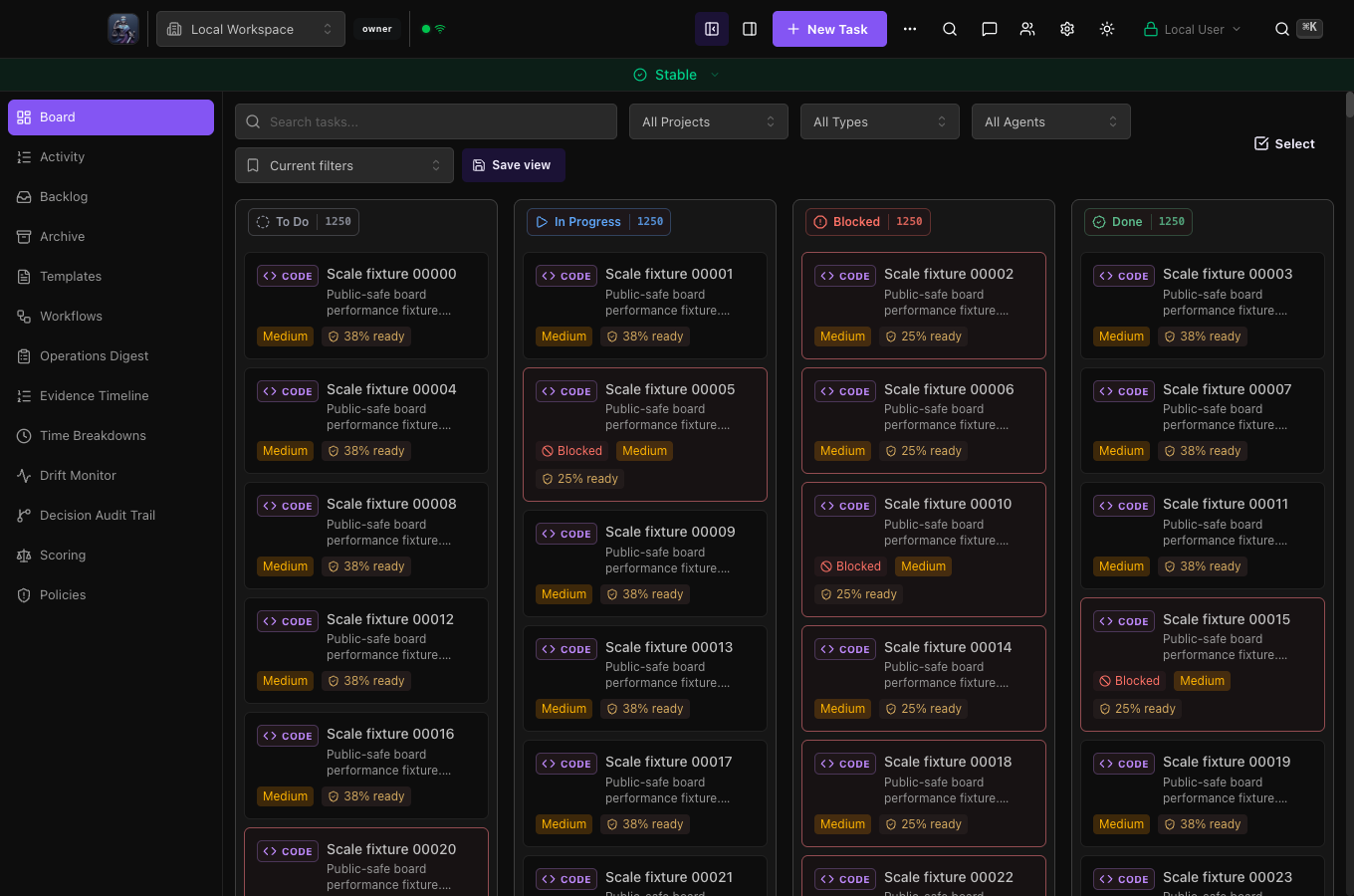Open Scale fixture 00002 card

[x=924, y=306]
